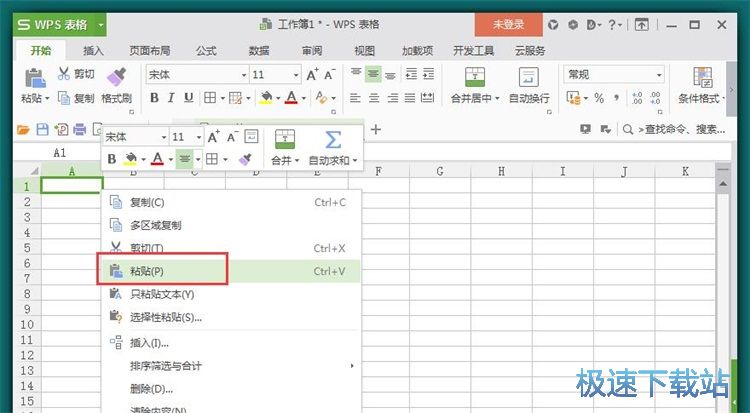Click the 未登录 login button

(508, 24)
